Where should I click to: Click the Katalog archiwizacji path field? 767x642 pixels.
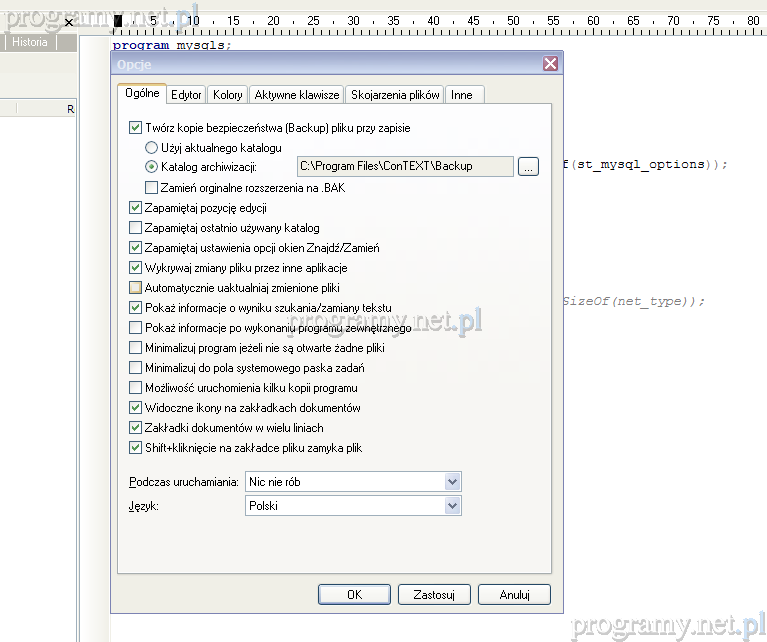tap(404, 166)
